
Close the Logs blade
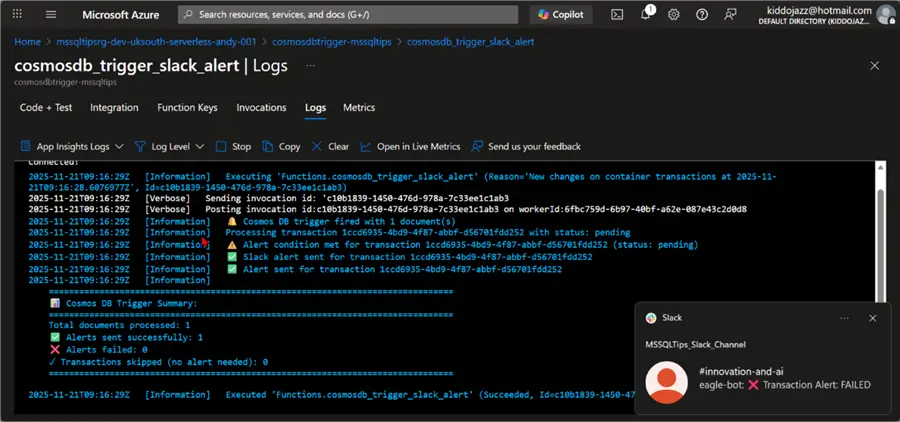click(x=874, y=66)
